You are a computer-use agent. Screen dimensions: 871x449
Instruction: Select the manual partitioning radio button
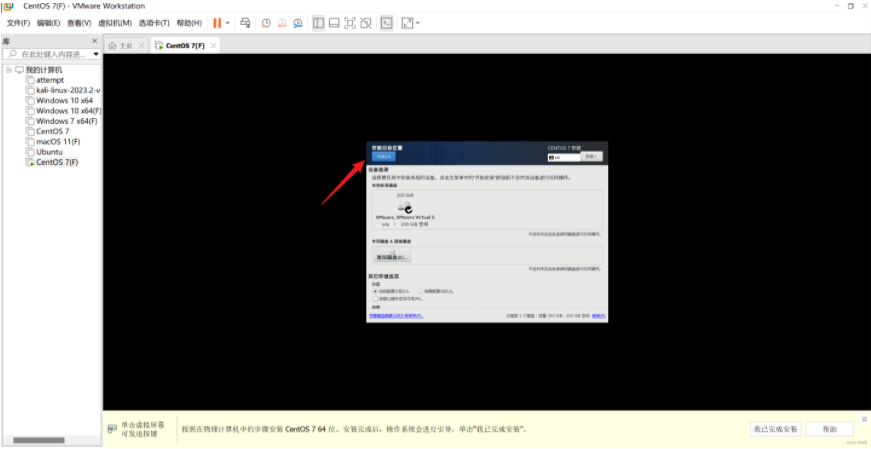click(421, 291)
